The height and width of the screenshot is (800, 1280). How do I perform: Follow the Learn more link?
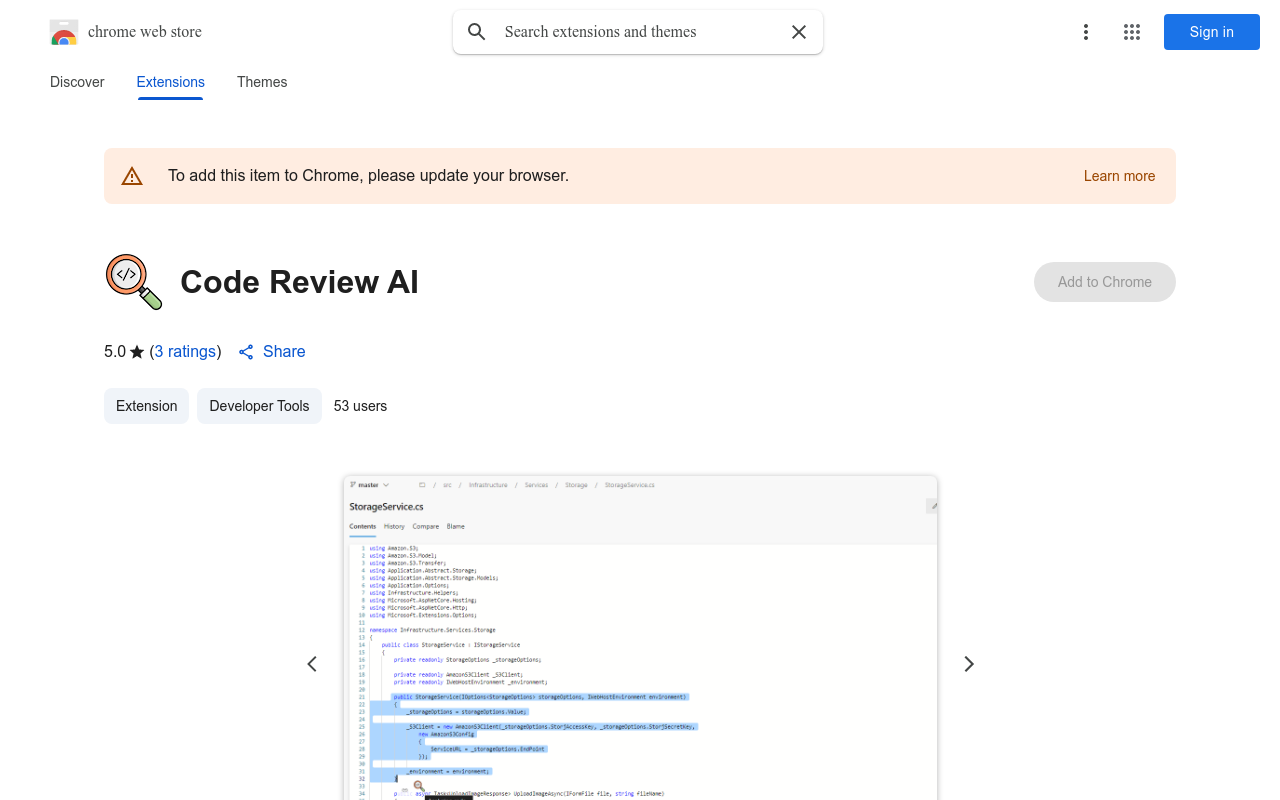pos(1119,176)
